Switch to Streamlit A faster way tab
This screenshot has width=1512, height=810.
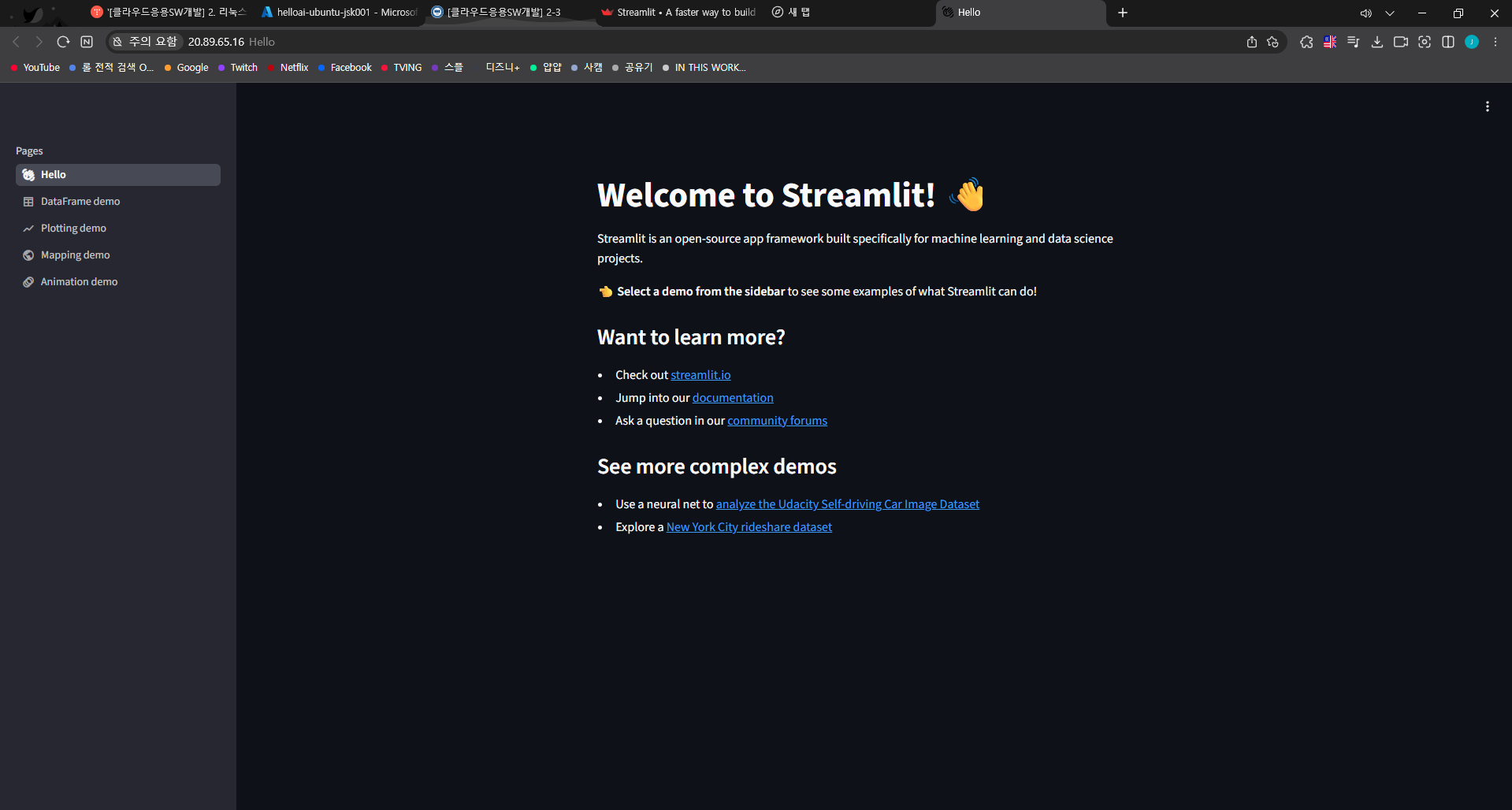(x=678, y=13)
